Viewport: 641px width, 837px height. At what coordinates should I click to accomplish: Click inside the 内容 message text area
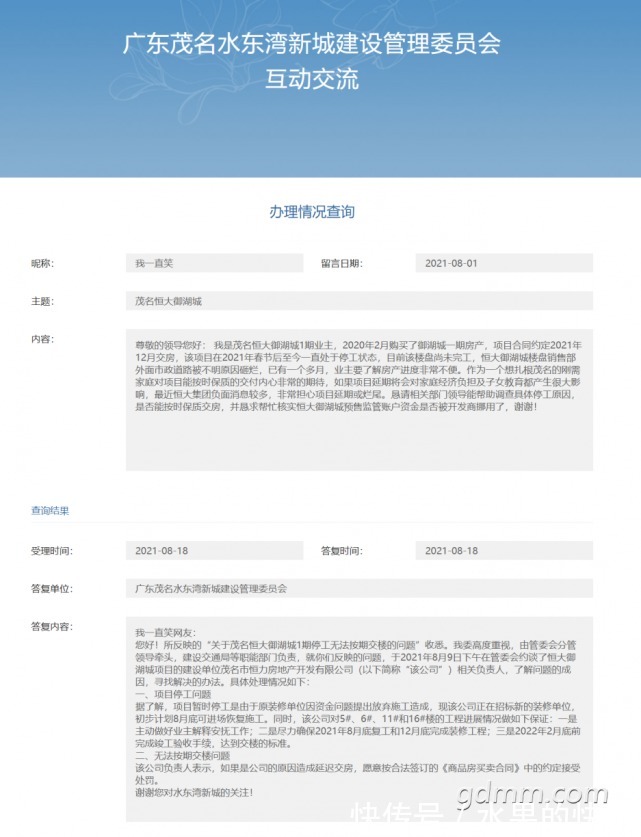pos(359,400)
